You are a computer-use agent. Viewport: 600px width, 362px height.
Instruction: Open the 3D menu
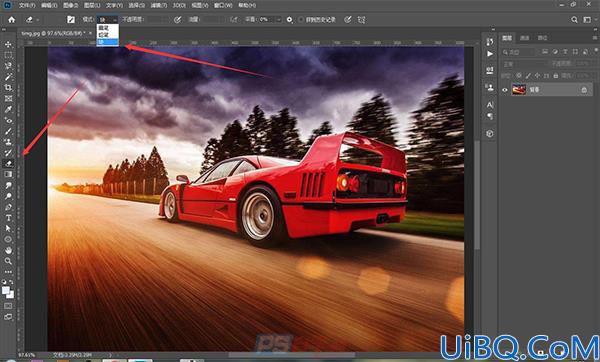coord(179,5)
